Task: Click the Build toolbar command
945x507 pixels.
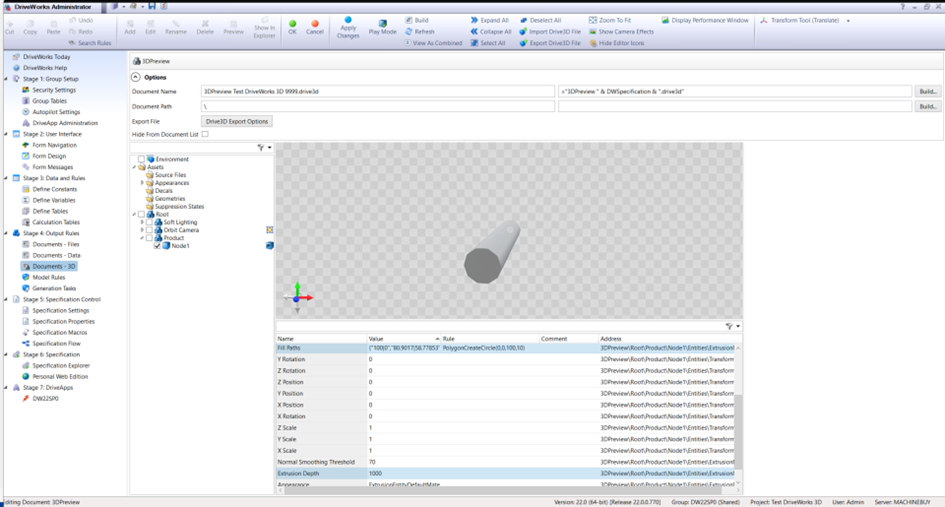Action: tap(416, 20)
